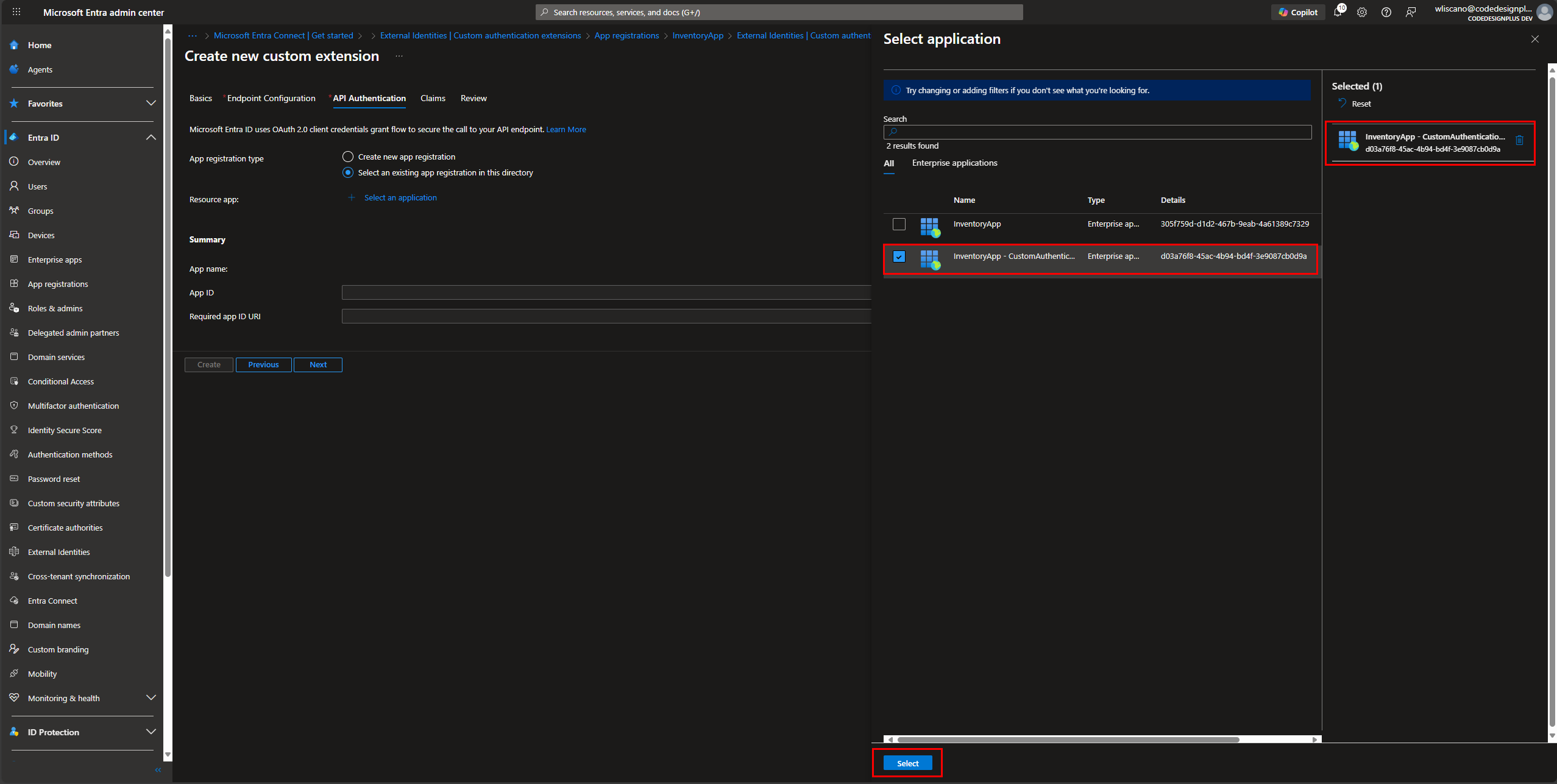Open App registrations breadcrumb link

[626, 36]
